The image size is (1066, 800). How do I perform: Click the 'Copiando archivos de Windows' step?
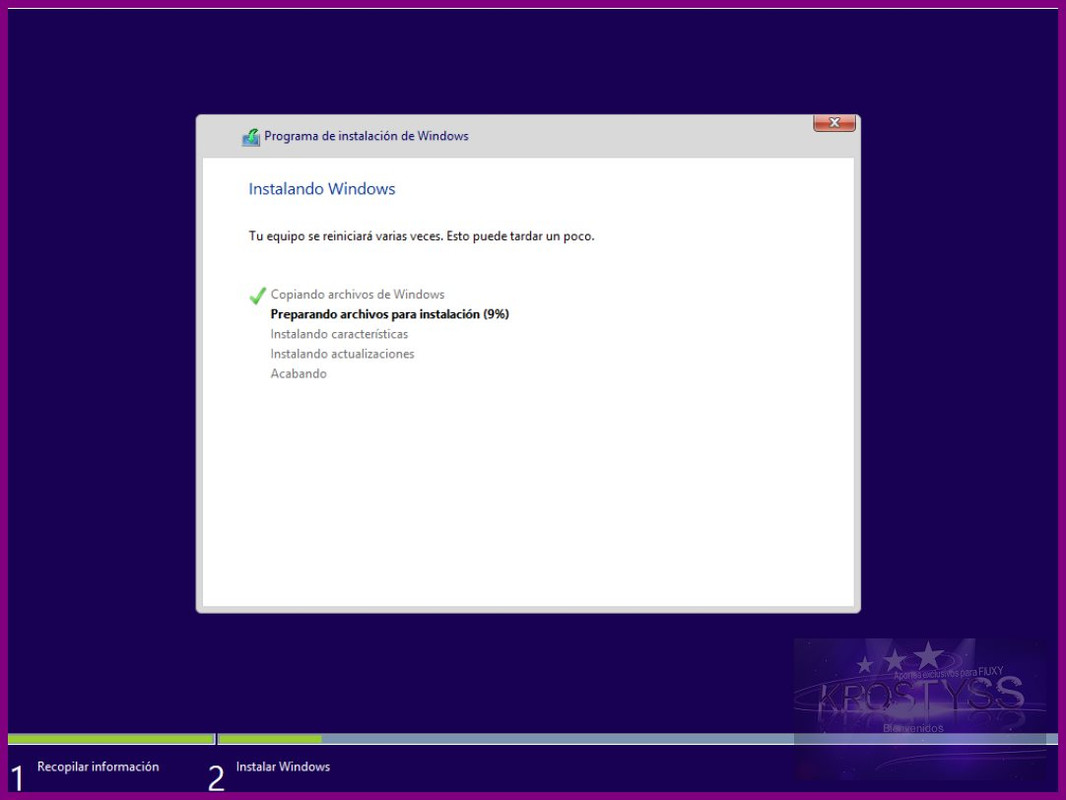pyautogui.click(x=358, y=294)
